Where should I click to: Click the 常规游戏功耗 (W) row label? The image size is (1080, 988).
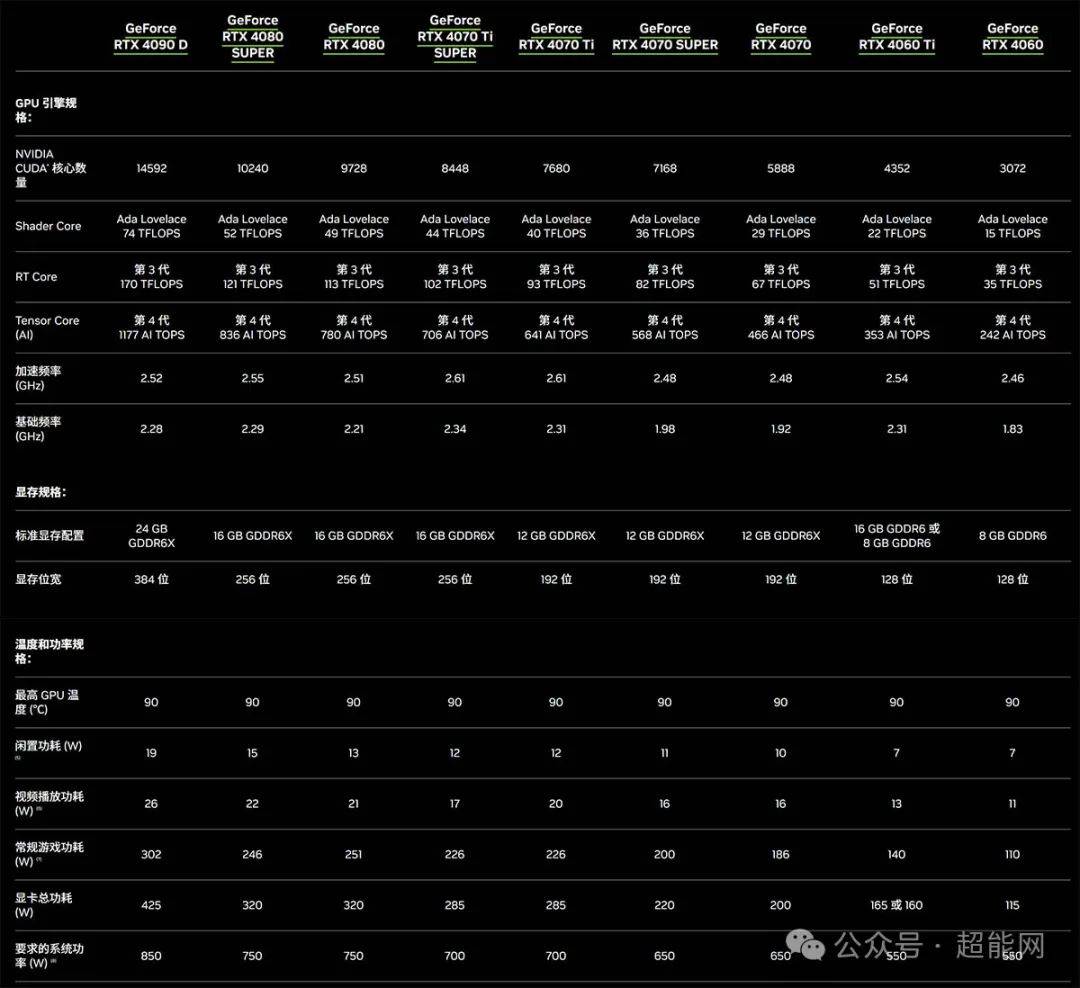pyautogui.click(x=50, y=854)
